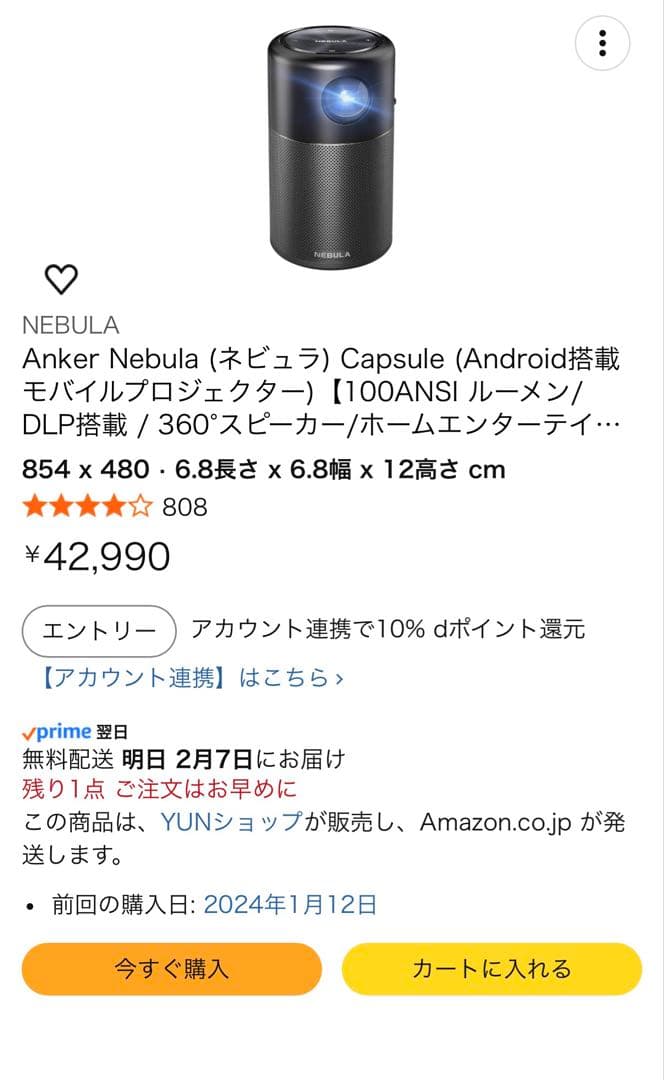This screenshot has height=1080, width=664.
Task: Open previous purchase date 2024年1月12日
Action: tap(288, 902)
